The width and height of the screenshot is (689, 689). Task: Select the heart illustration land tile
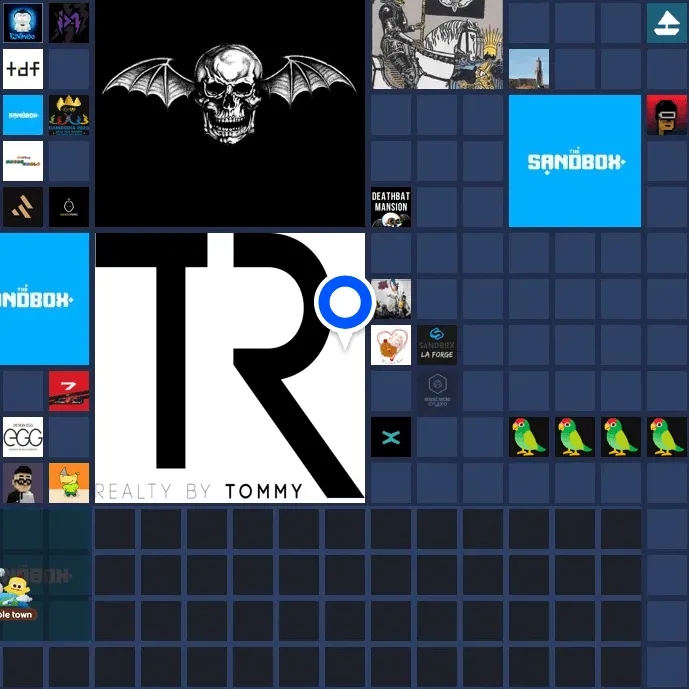[x=391, y=345]
